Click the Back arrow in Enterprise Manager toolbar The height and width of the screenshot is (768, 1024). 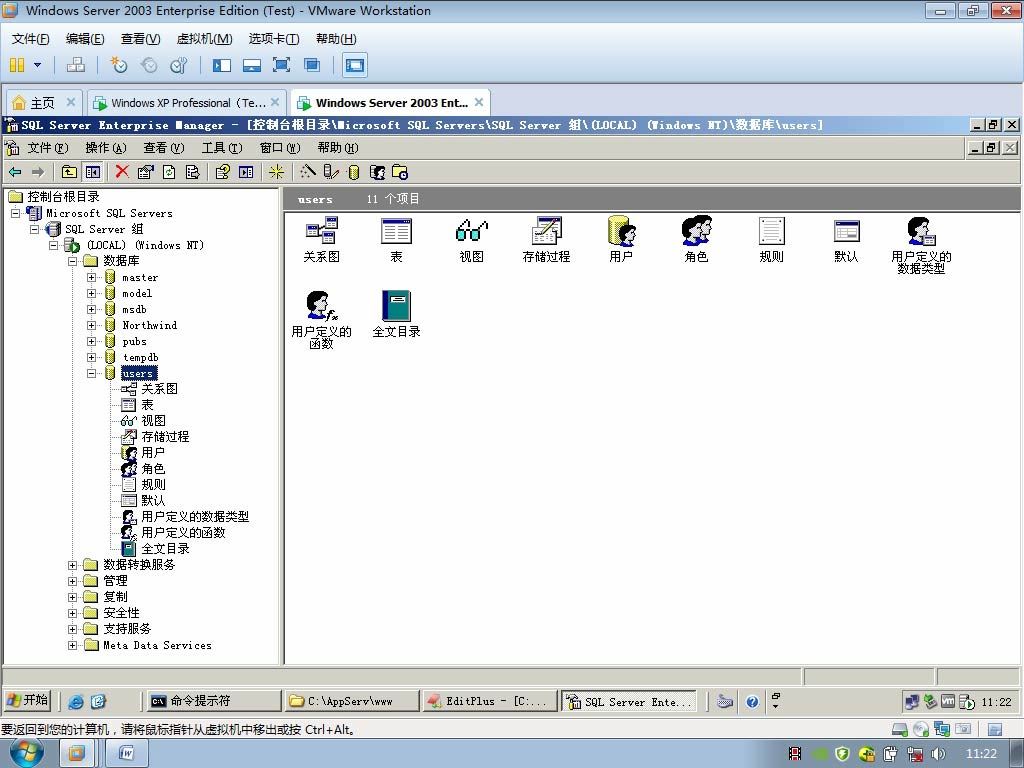click(x=15, y=172)
